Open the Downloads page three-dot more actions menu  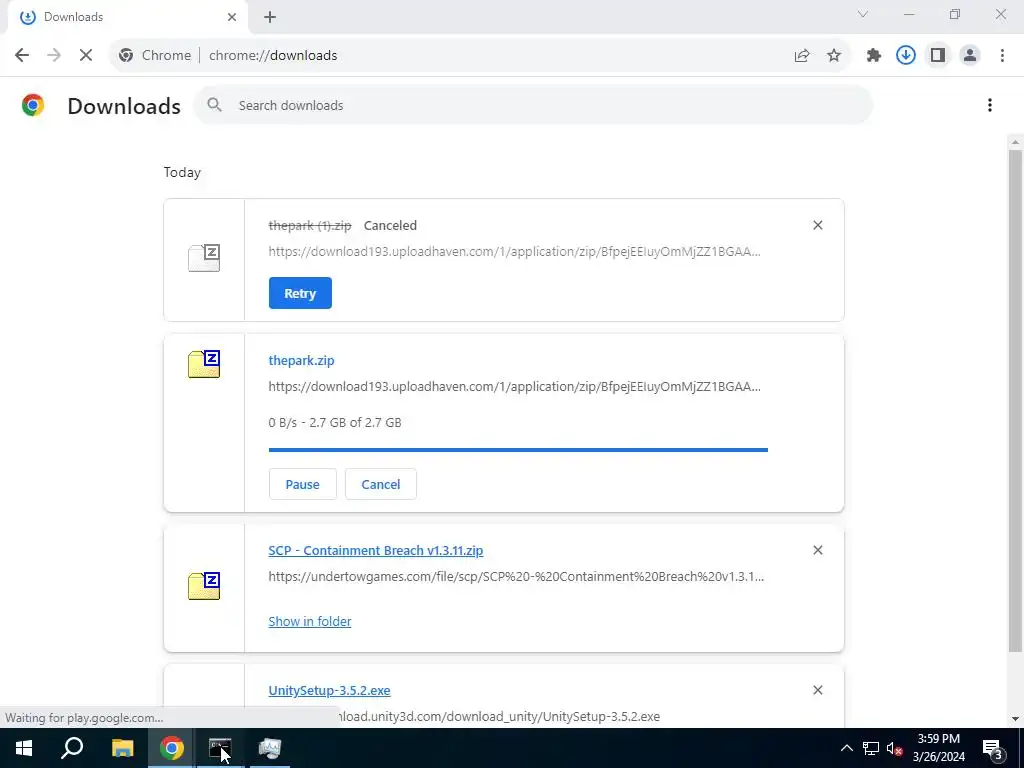click(x=990, y=105)
